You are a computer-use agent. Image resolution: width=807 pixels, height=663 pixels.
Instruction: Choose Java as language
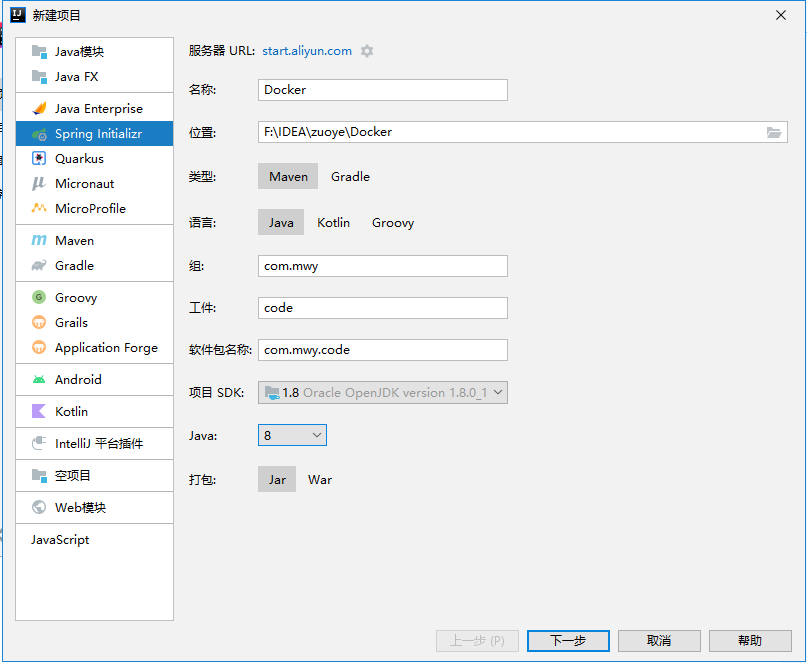(281, 222)
